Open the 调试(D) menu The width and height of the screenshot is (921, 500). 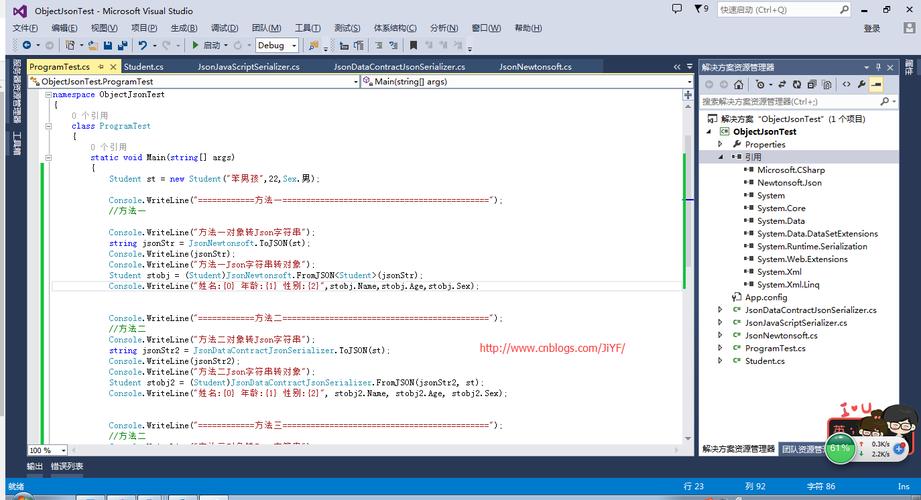[224, 28]
